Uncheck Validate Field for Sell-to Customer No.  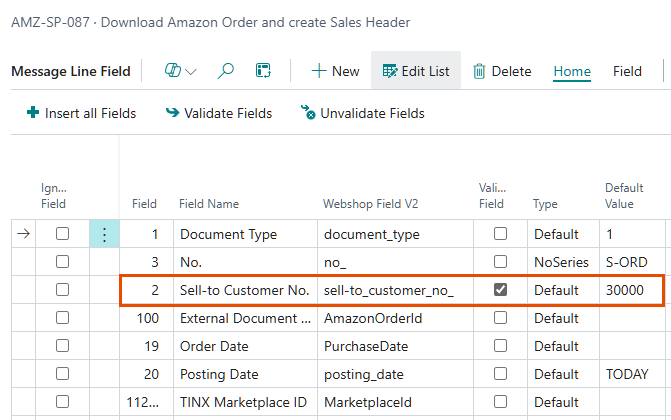pyautogui.click(x=500, y=290)
